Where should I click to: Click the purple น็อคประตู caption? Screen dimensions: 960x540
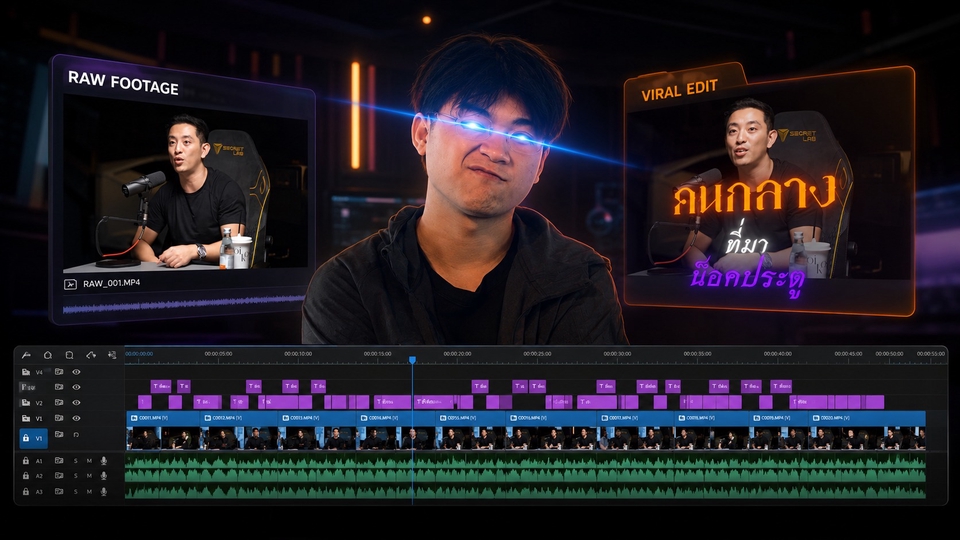tap(748, 277)
